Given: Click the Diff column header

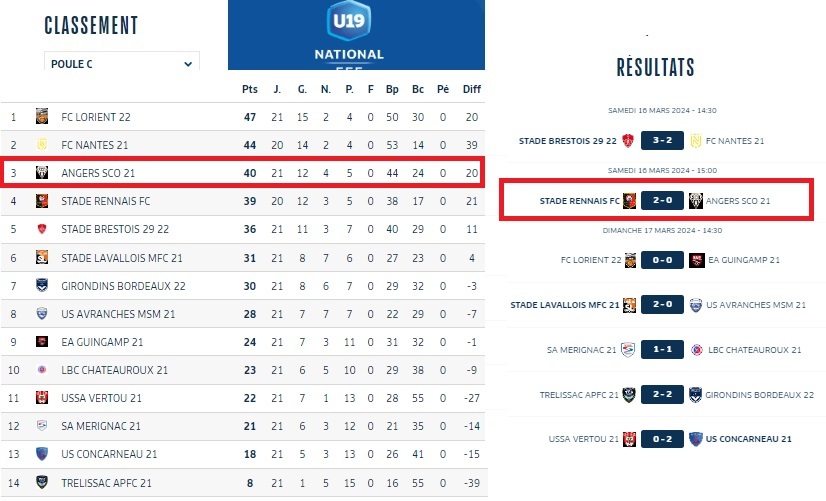Looking at the screenshot, I should tap(472, 89).
